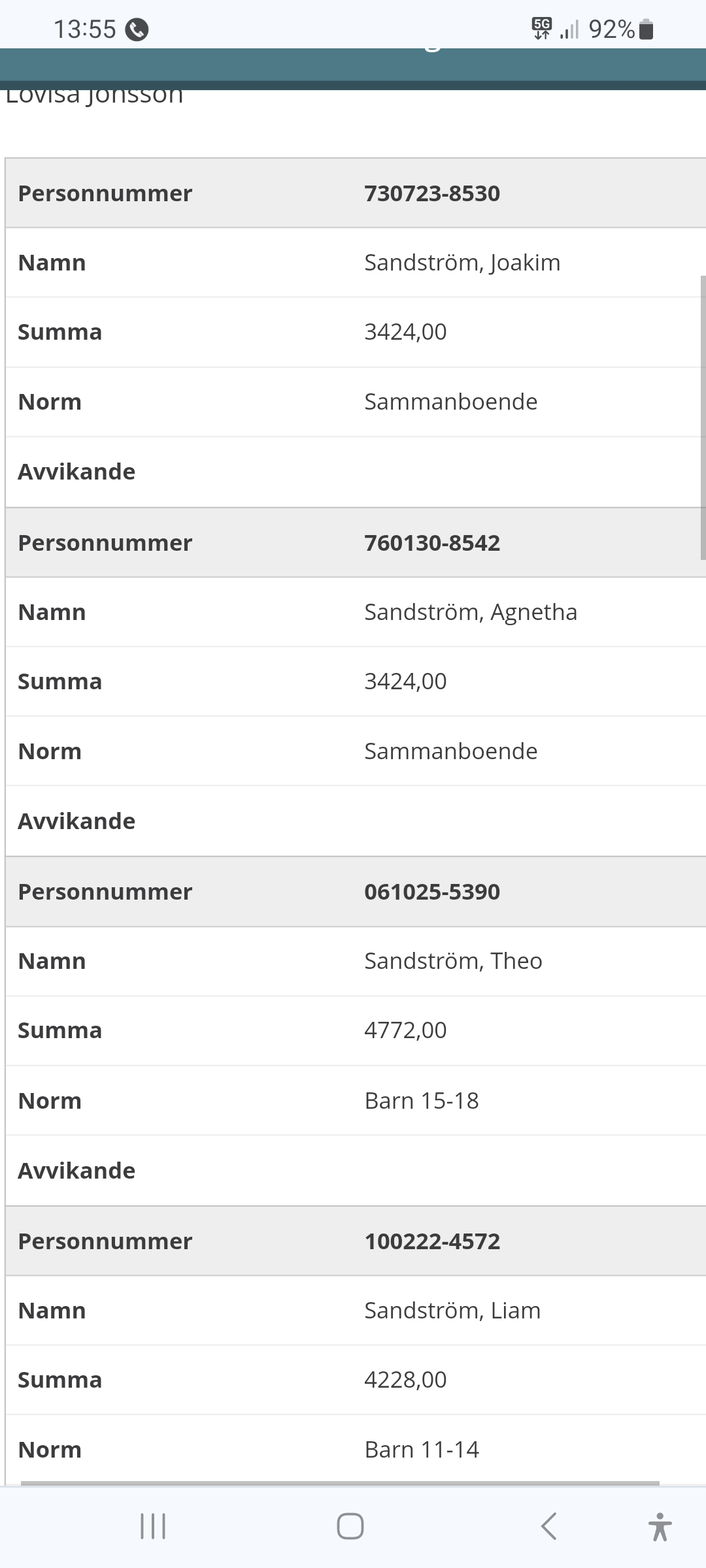
Task: Tap the accessibility figure icon
Action: tap(660, 1526)
